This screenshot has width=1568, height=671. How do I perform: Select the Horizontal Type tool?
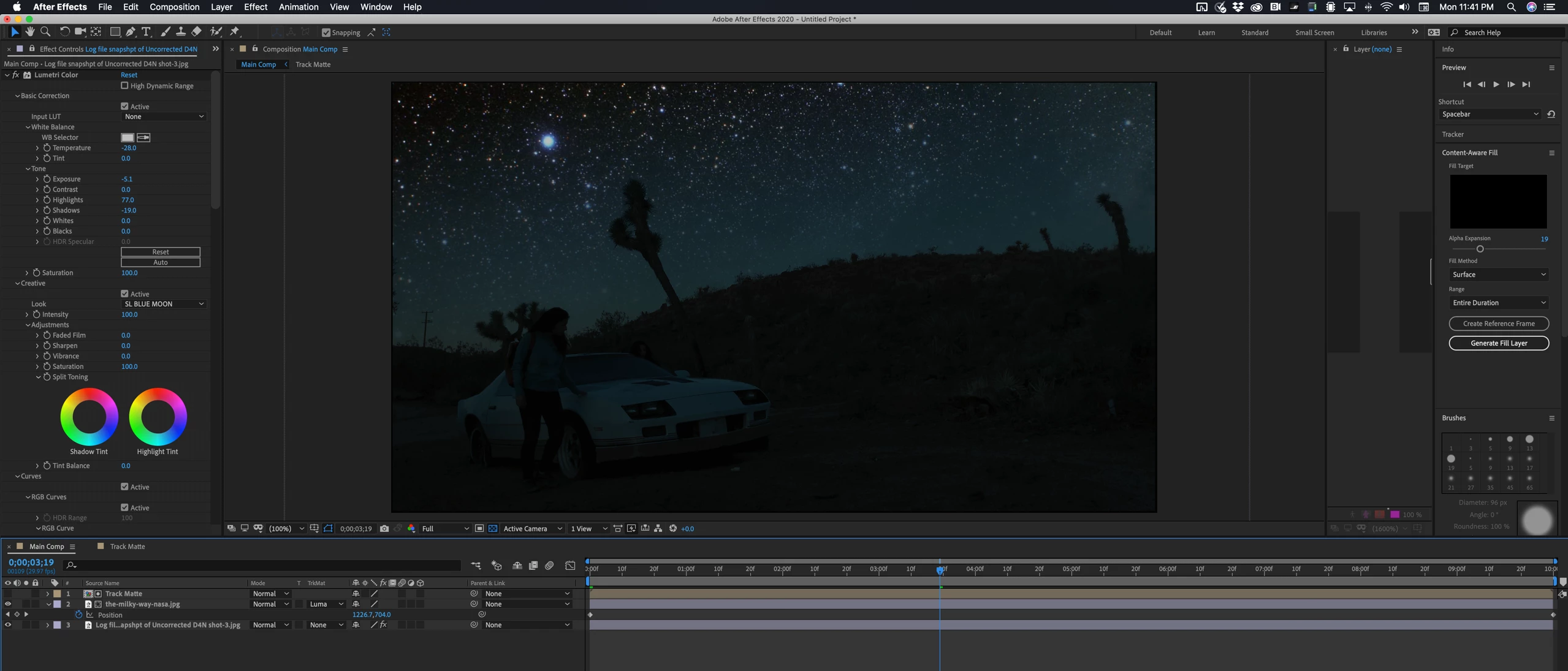(x=146, y=32)
